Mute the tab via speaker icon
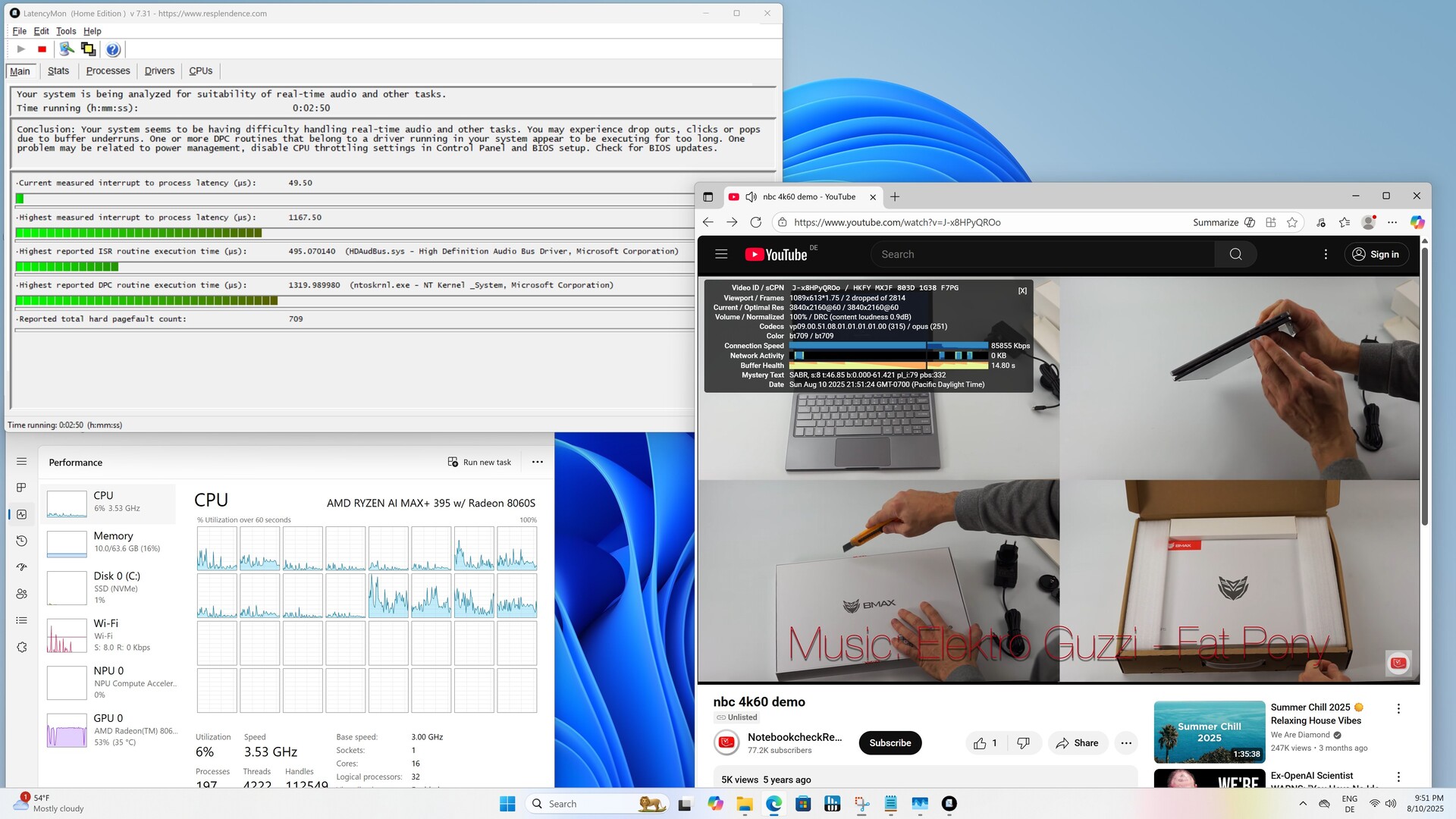The height and width of the screenshot is (819, 1456). [x=751, y=196]
